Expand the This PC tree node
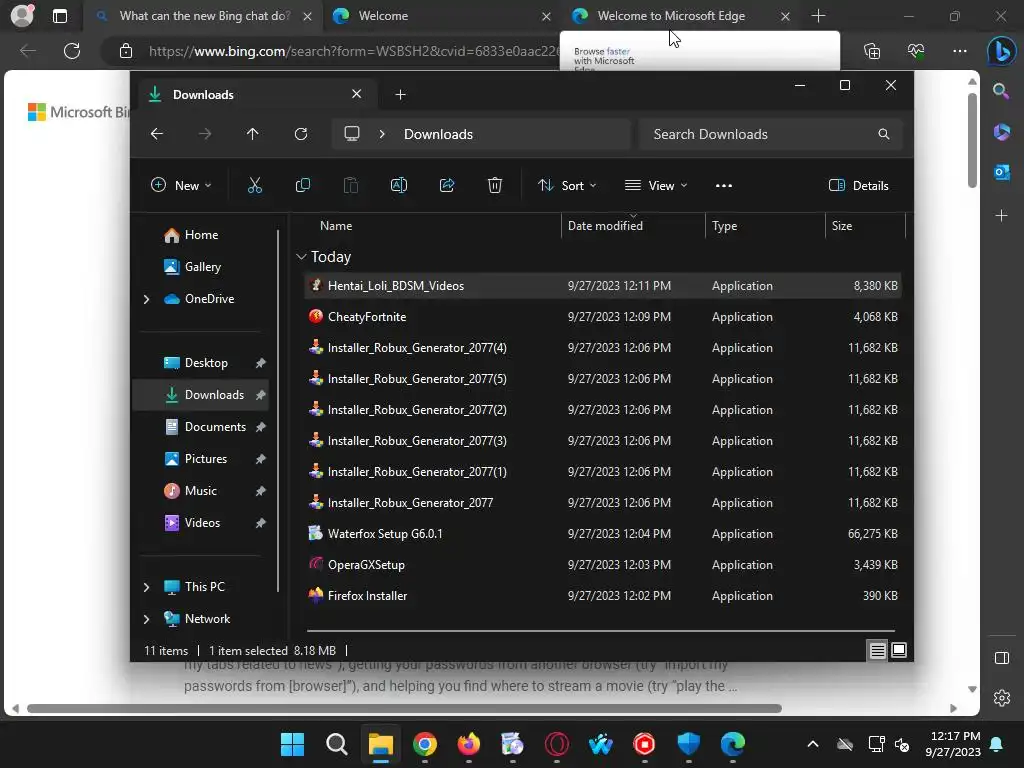This screenshot has width=1024, height=768. pyautogui.click(x=146, y=587)
